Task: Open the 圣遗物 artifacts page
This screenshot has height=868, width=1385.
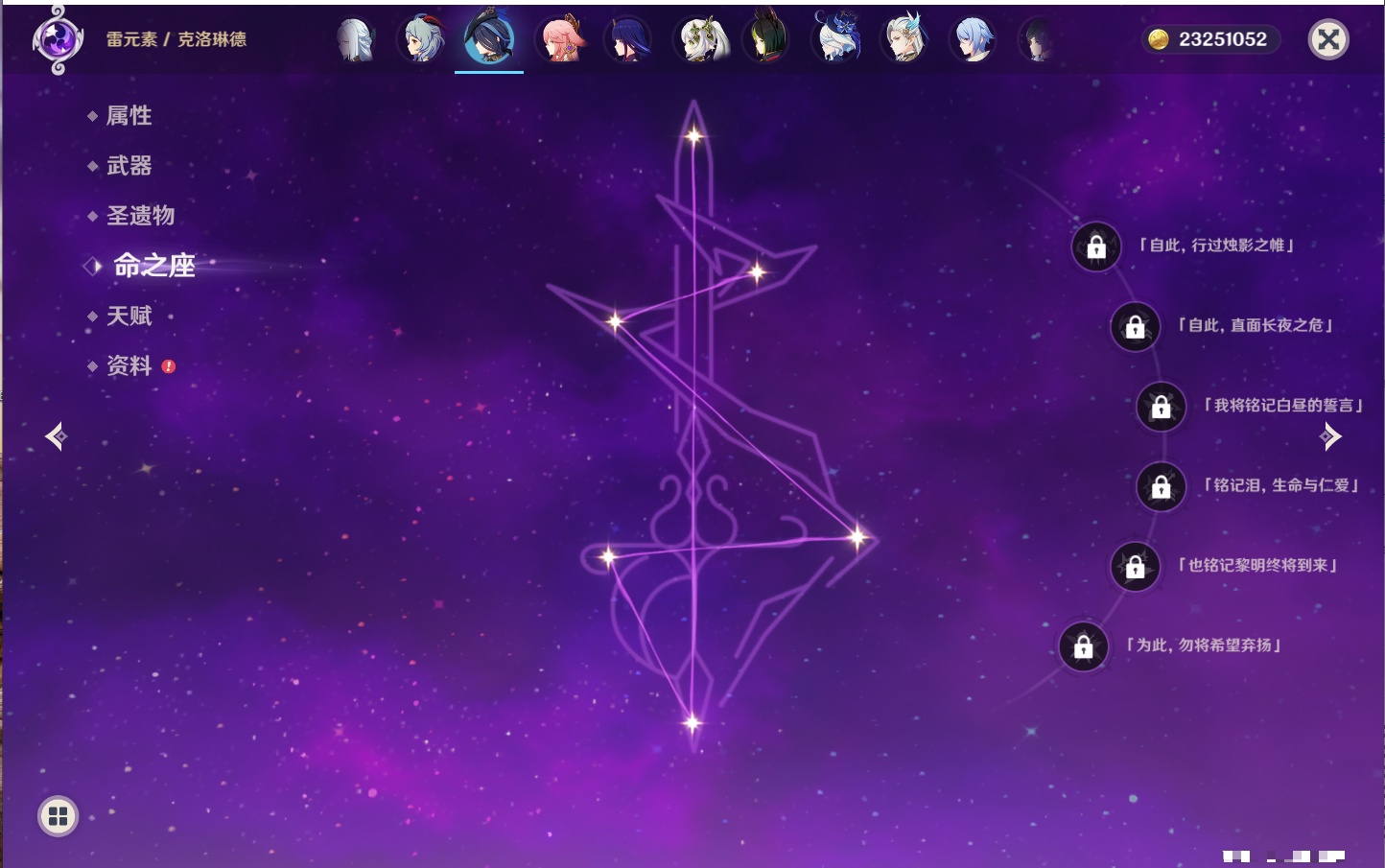Action: pos(140,216)
